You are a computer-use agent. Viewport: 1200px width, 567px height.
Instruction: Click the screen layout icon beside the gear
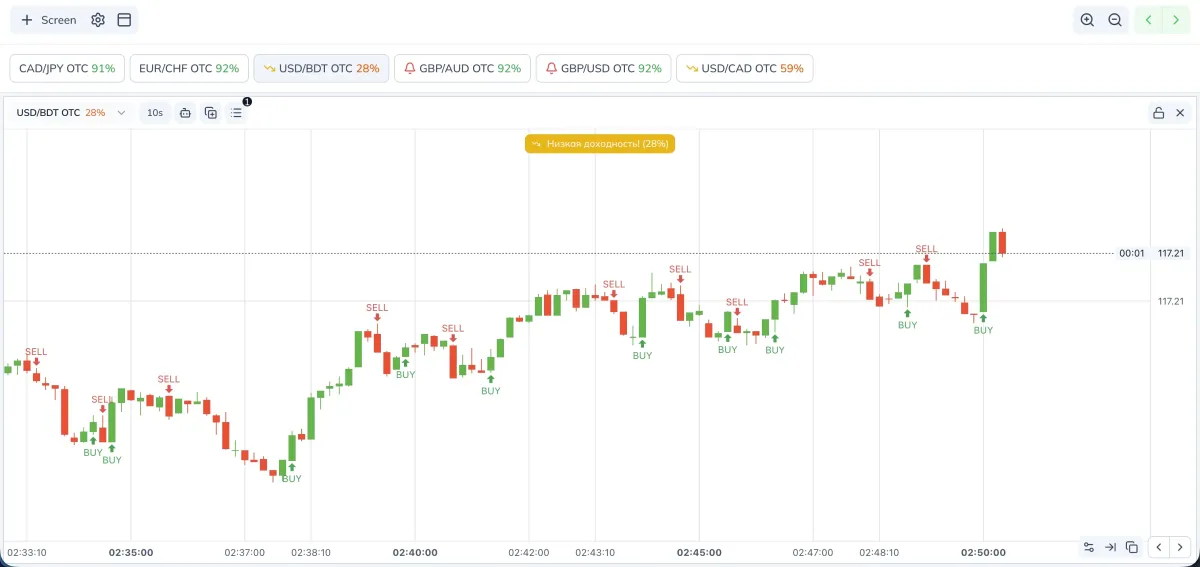point(124,20)
